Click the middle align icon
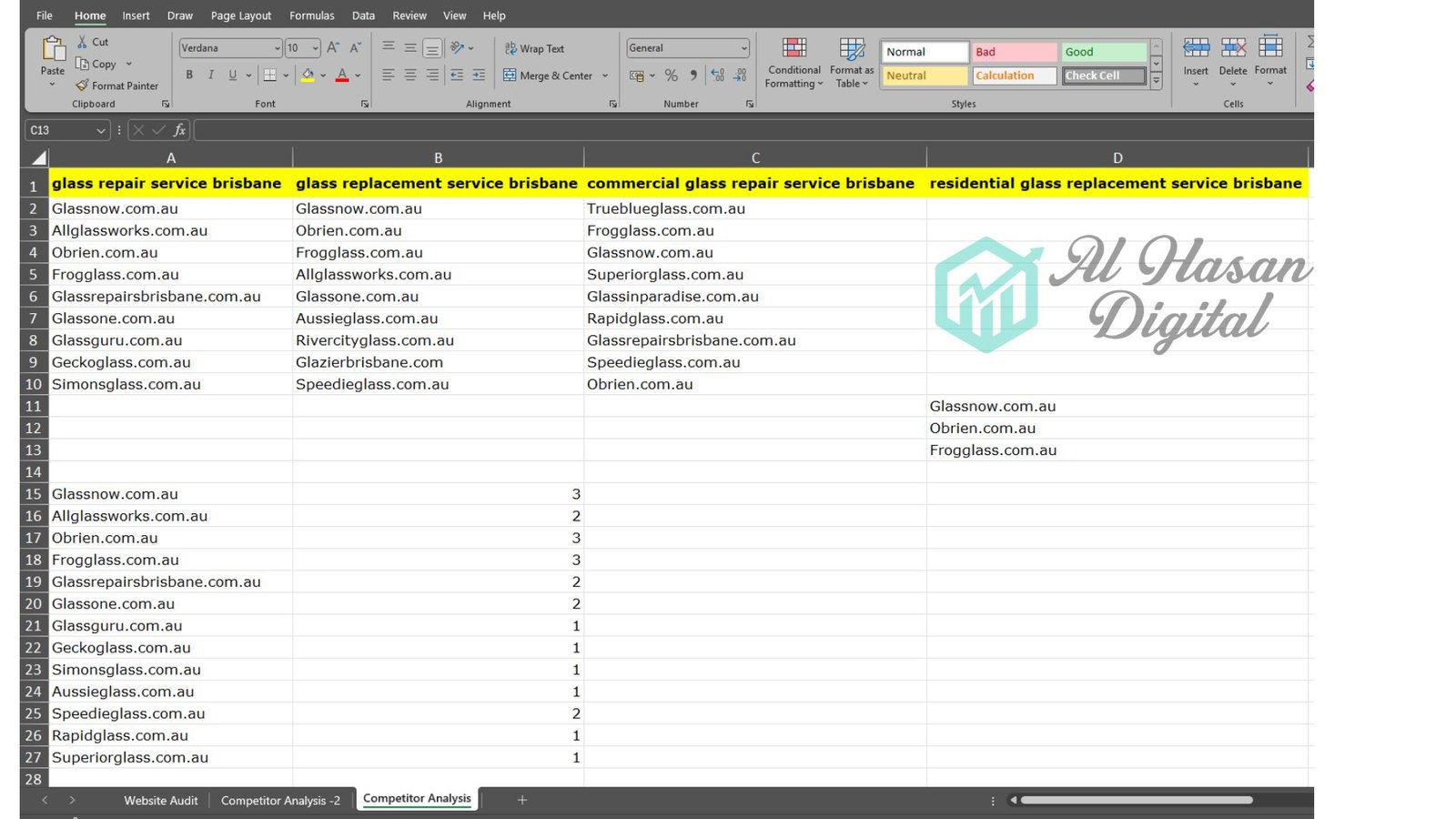Image resolution: width=1456 pixels, height=819 pixels. (410, 47)
